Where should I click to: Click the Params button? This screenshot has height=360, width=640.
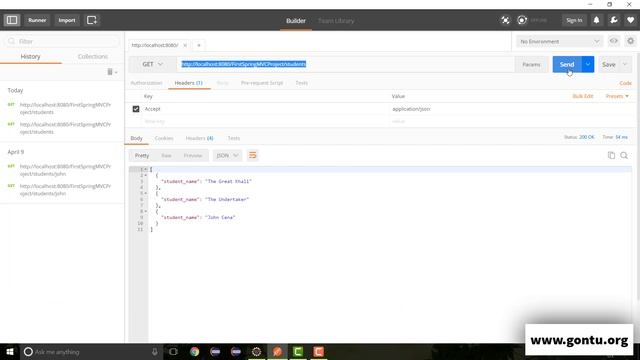coord(531,64)
